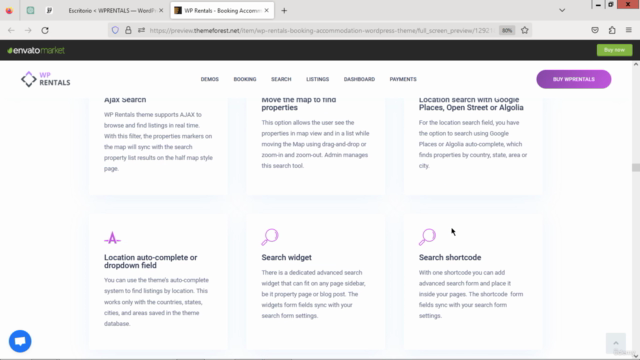This screenshot has width=640, height=360.
Task: Reload the current page
Action: coord(45,30)
